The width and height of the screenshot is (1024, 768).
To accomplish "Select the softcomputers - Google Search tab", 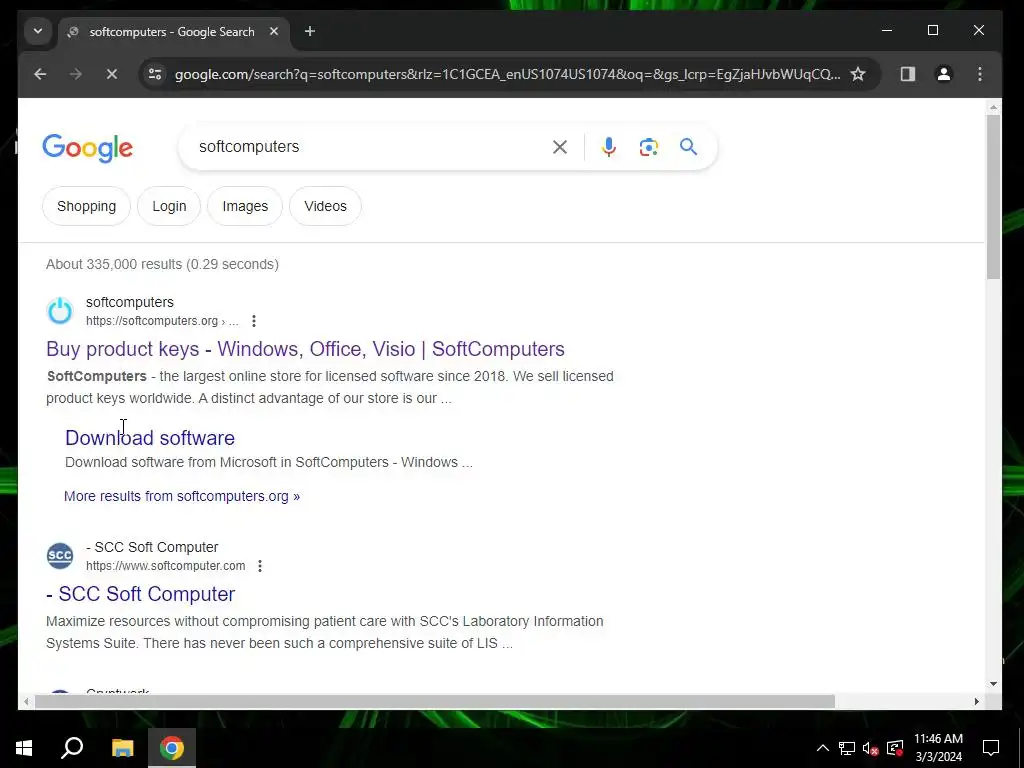I will coord(174,31).
